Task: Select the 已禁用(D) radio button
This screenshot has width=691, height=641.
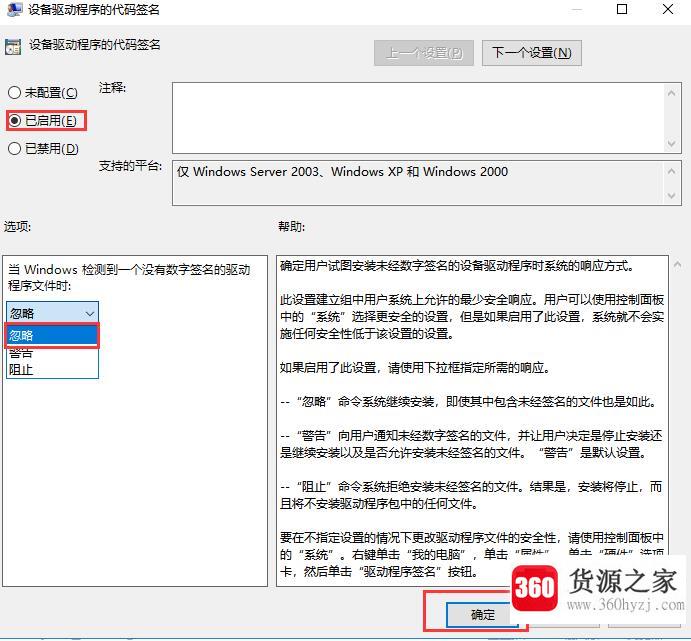Action: (x=43, y=148)
